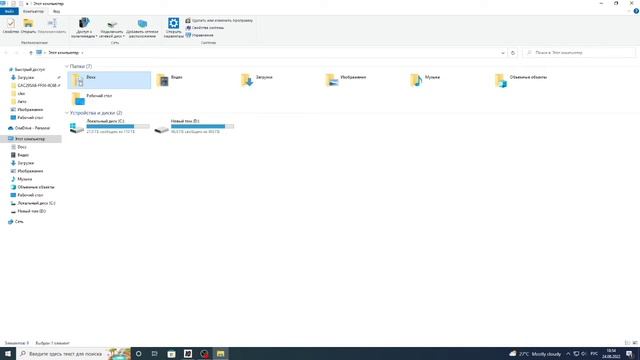Click the Свойства (Properties) ribbon icon
This screenshot has width=640, height=360.
(x=11, y=23)
